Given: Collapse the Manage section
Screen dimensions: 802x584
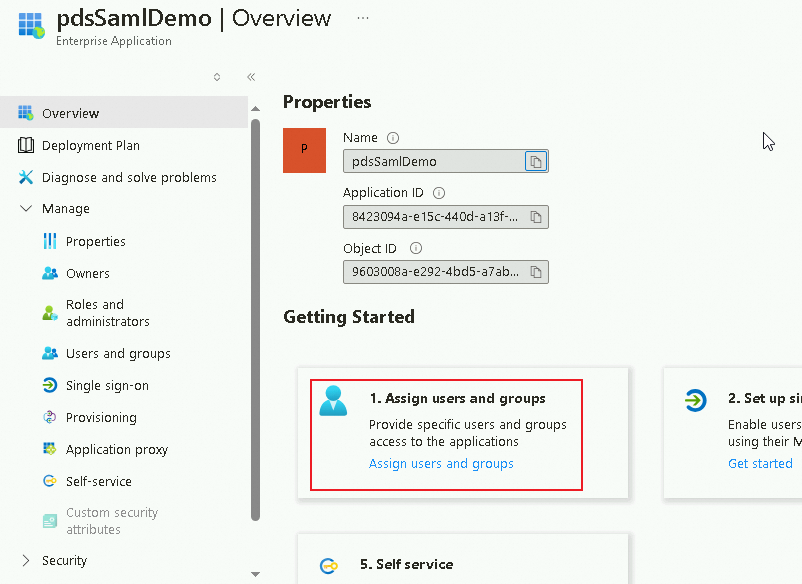Looking at the screenshot, I should (26, 208).
